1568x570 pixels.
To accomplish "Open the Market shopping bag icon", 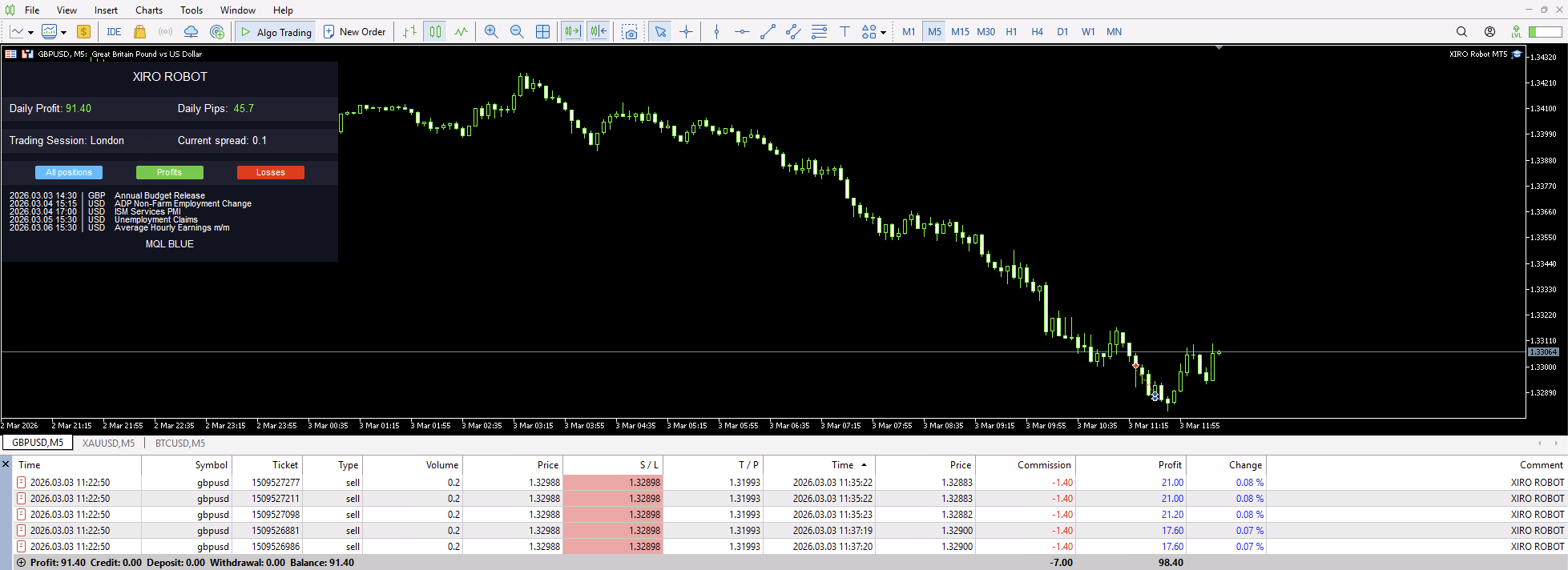I will (x=139, y=32).
